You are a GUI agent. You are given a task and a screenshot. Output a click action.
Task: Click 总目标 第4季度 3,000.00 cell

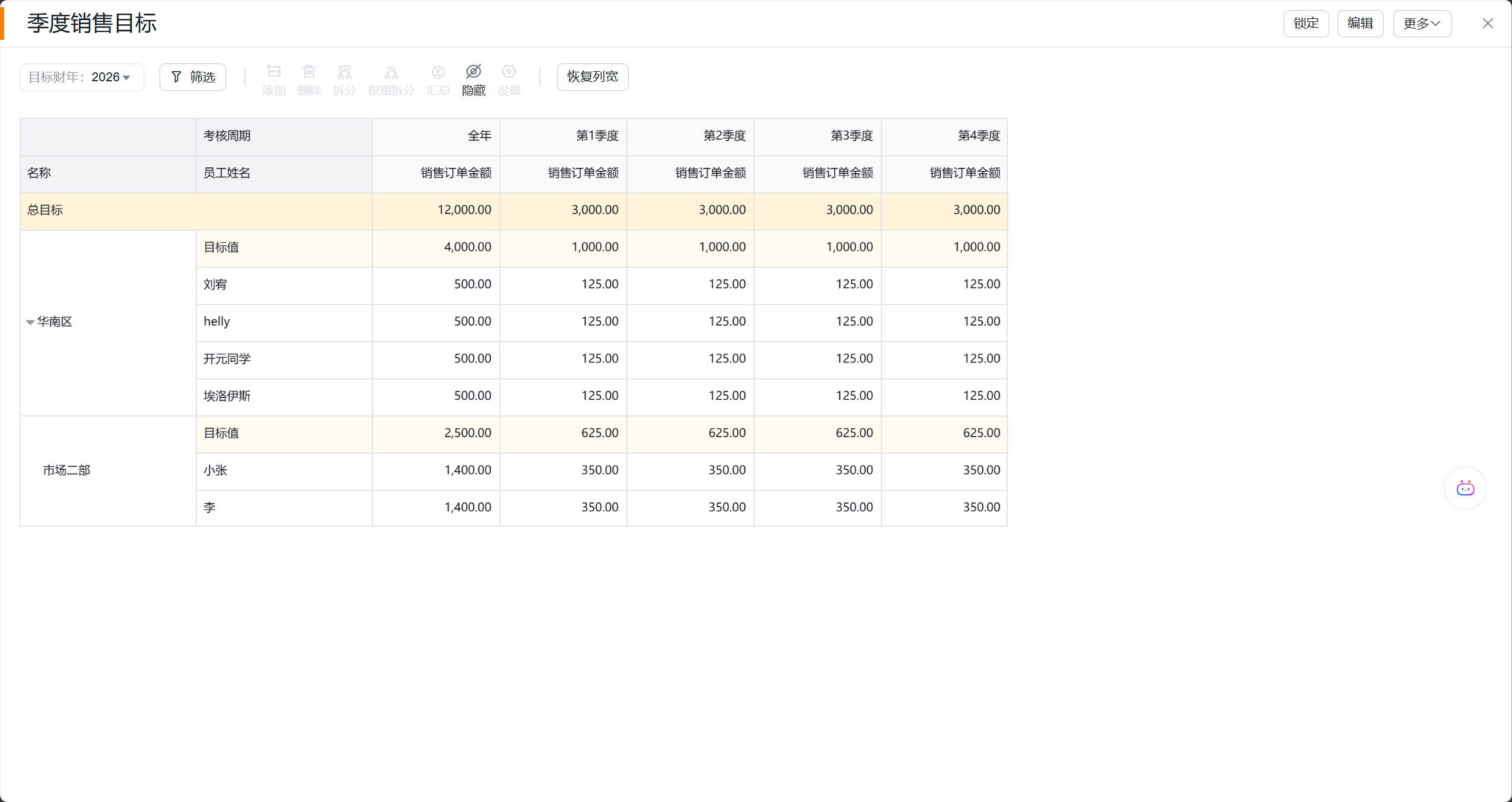click(x=944, y=210)
